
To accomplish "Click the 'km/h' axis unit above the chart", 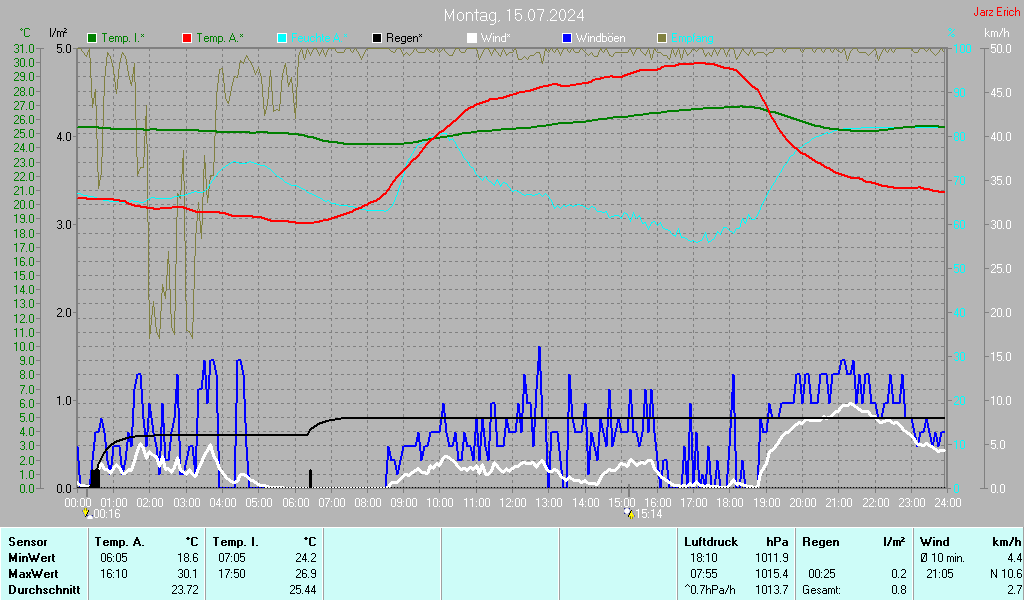I will tap(997, 33).
